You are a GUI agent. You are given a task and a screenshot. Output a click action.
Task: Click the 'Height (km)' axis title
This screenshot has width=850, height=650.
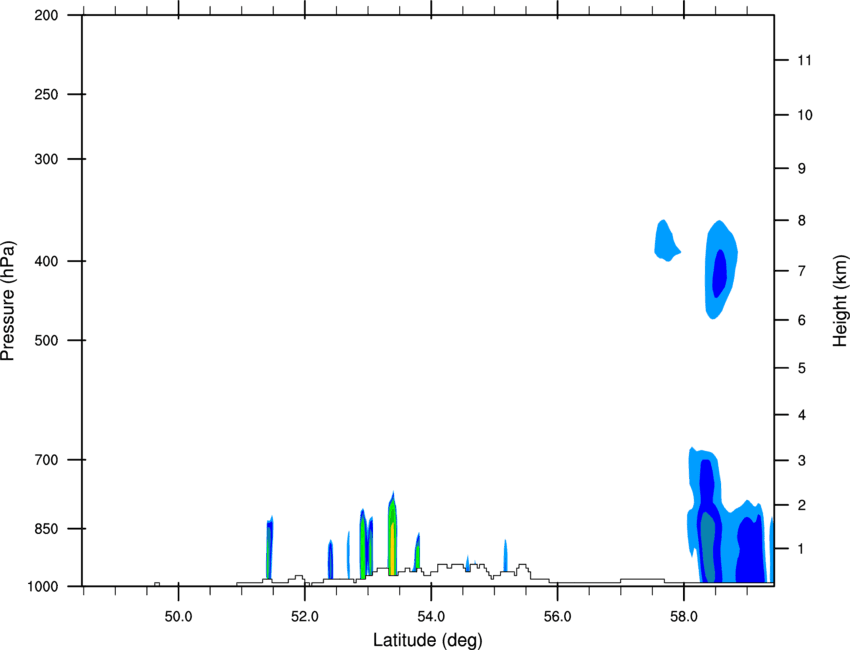tap(840, 301)
